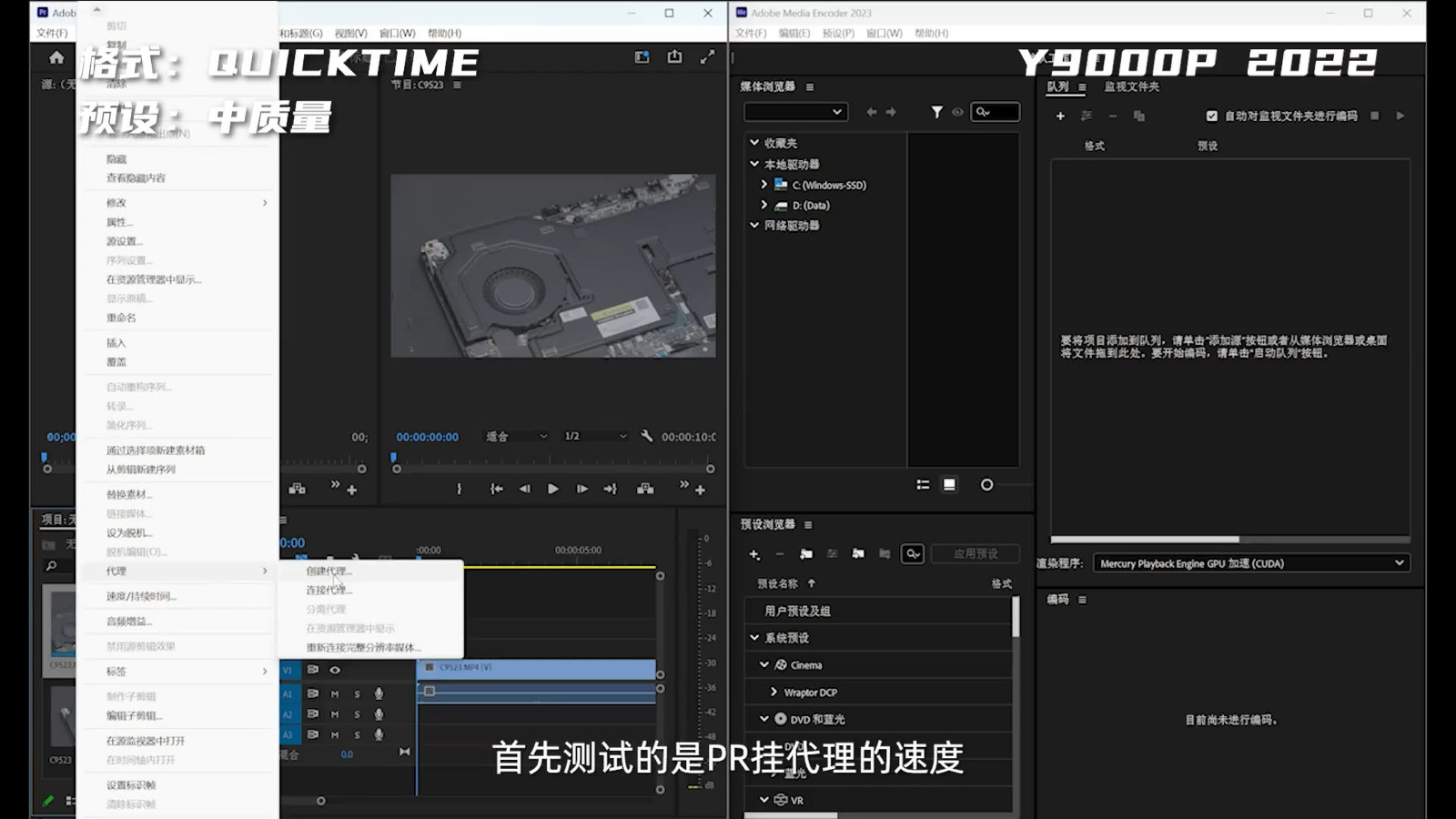Viewport: 1456px width, 819px height.
Task: Switch media browser to list view
Action: (x=923, y=484)
